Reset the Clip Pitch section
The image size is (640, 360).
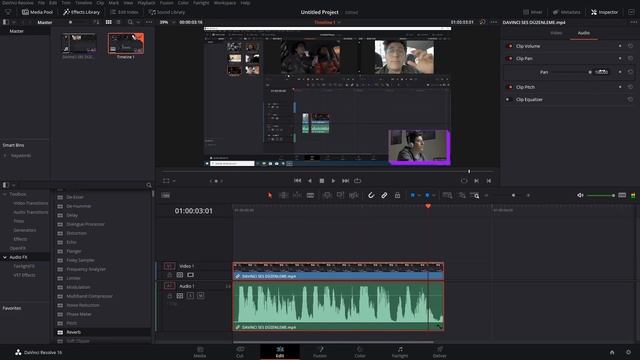(x=630, y=87)
